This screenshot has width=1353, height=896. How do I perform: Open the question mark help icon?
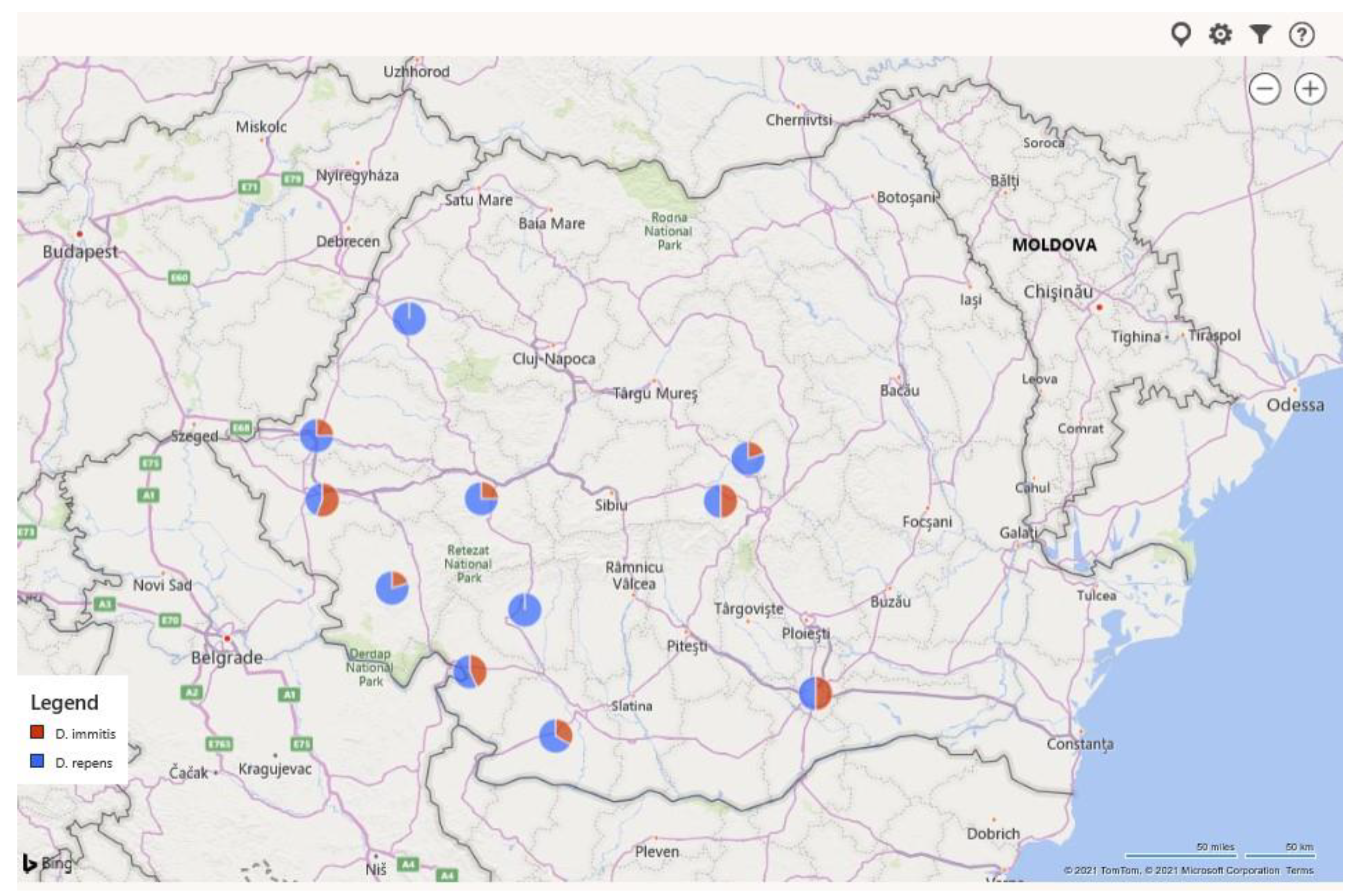tap(1301, 35)
